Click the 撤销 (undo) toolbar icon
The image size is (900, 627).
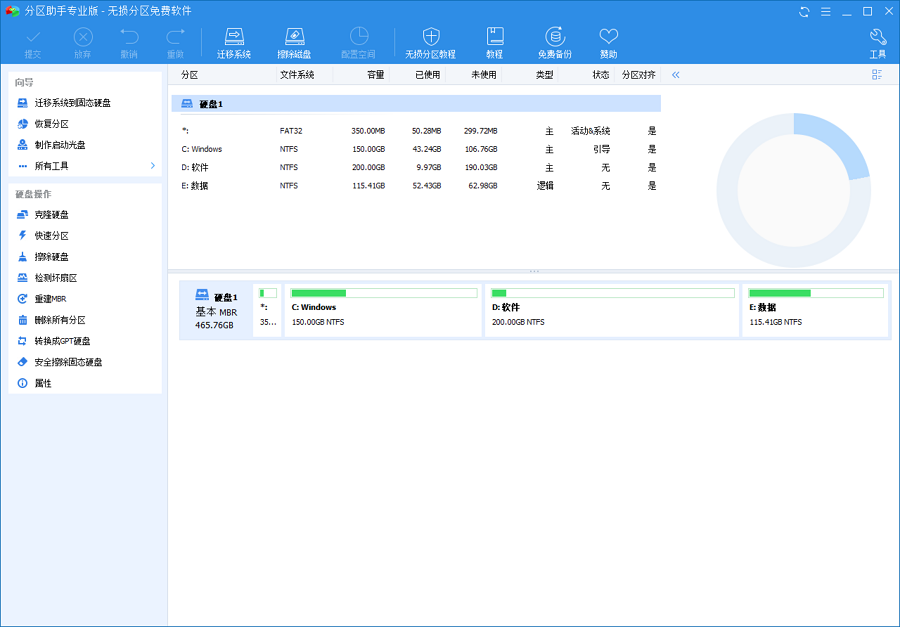[129, 43]
